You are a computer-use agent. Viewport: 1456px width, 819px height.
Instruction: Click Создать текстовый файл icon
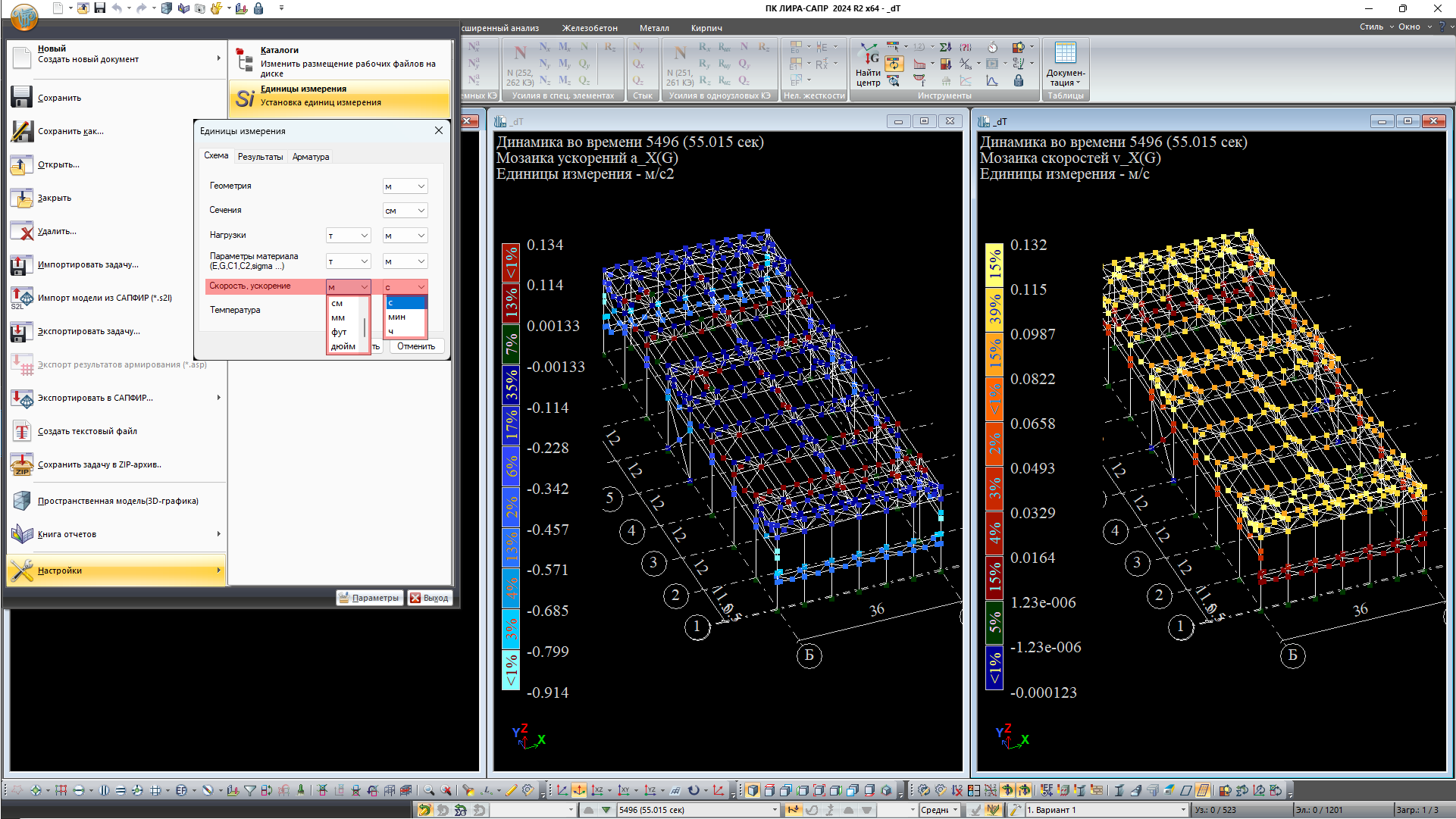(x=22, y=431)
